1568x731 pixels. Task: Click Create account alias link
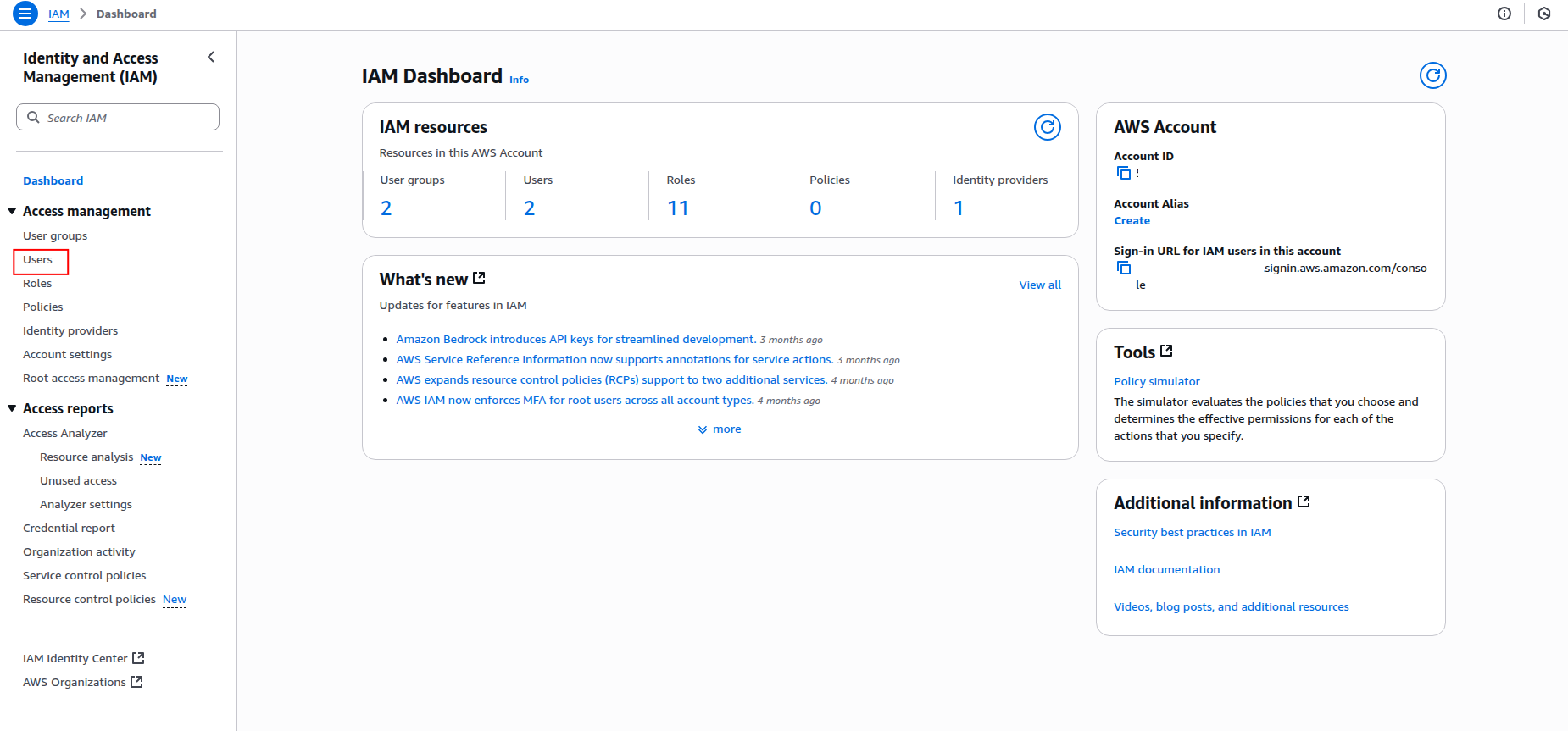tap(1132, 221)
